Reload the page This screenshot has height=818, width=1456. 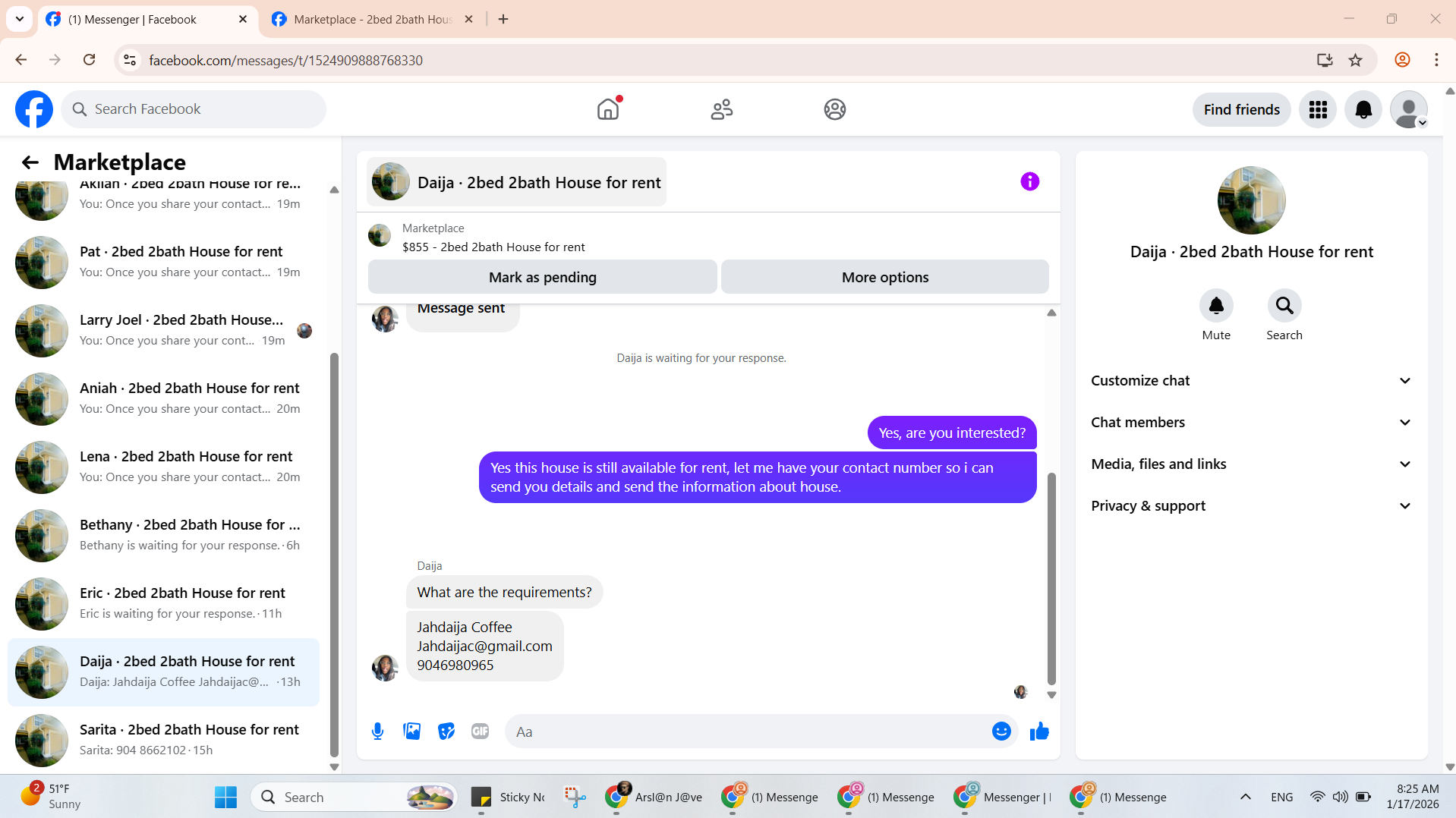pos(89,60)
